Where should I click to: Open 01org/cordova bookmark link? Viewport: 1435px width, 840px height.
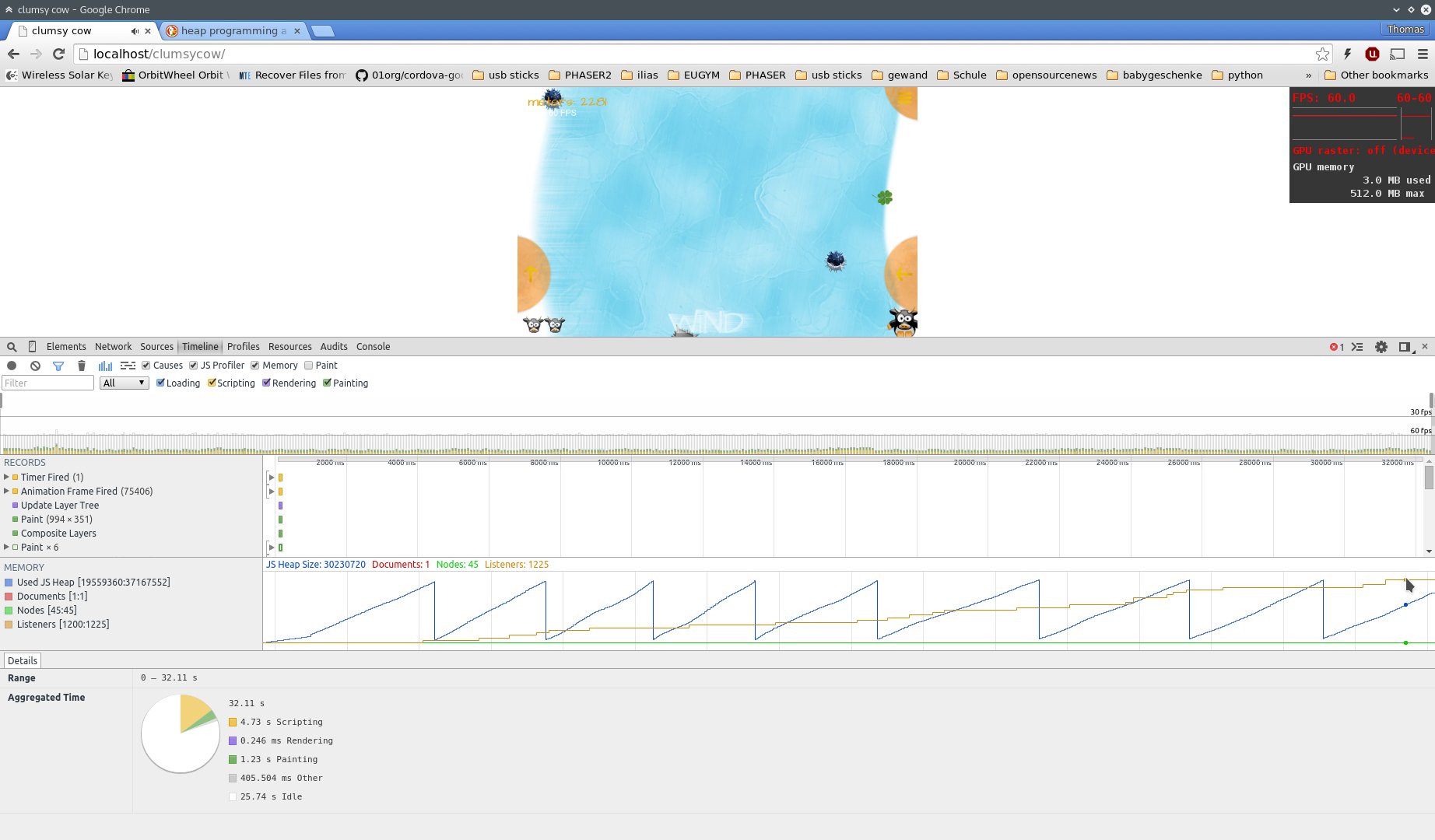409,75
